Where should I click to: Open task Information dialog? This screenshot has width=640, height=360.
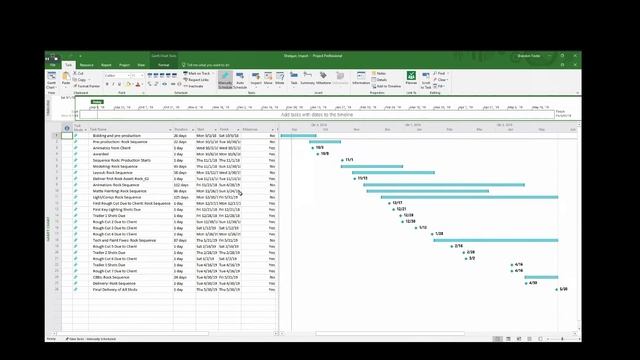(361, 79)
